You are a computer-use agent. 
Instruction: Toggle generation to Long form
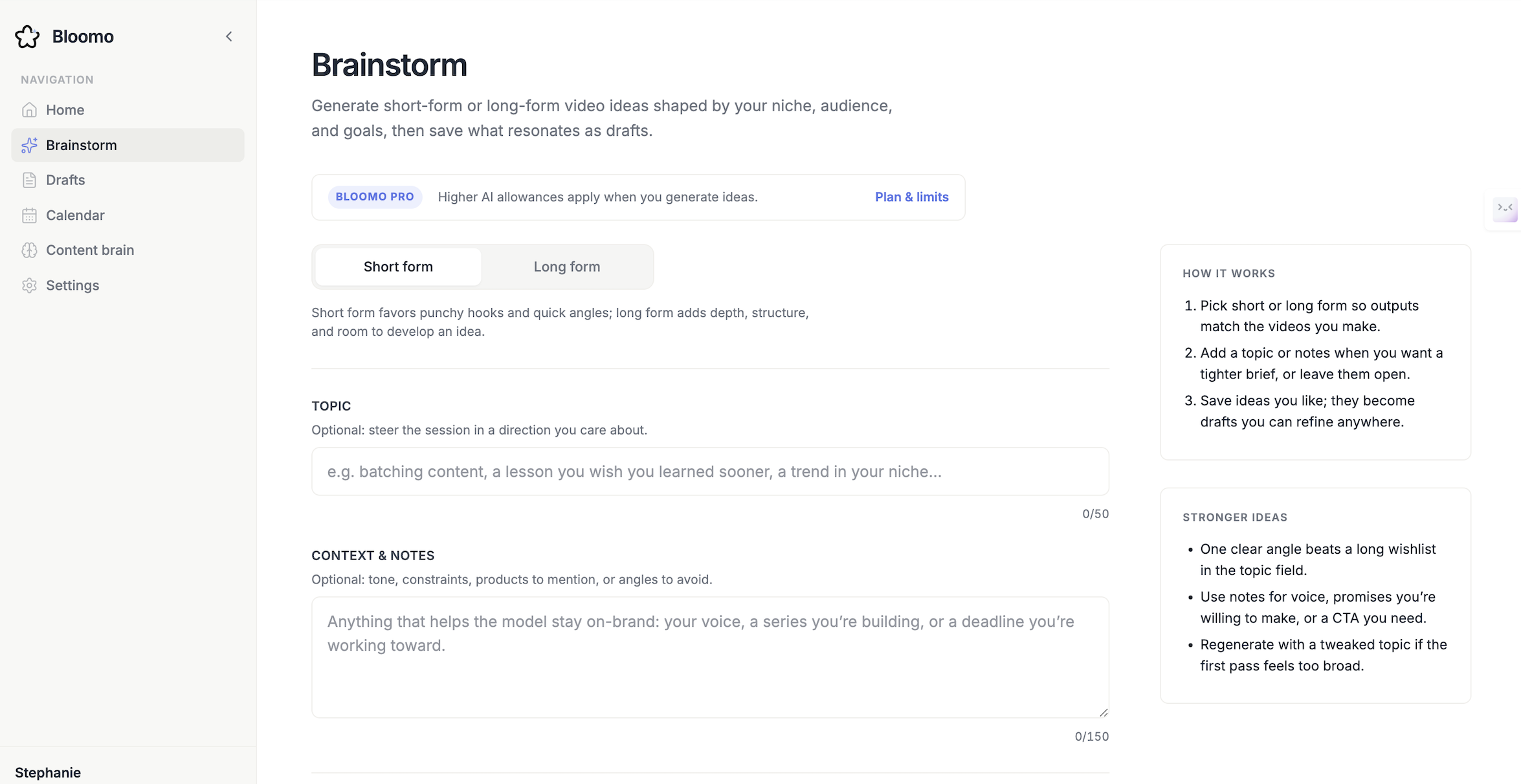[566, 267]
